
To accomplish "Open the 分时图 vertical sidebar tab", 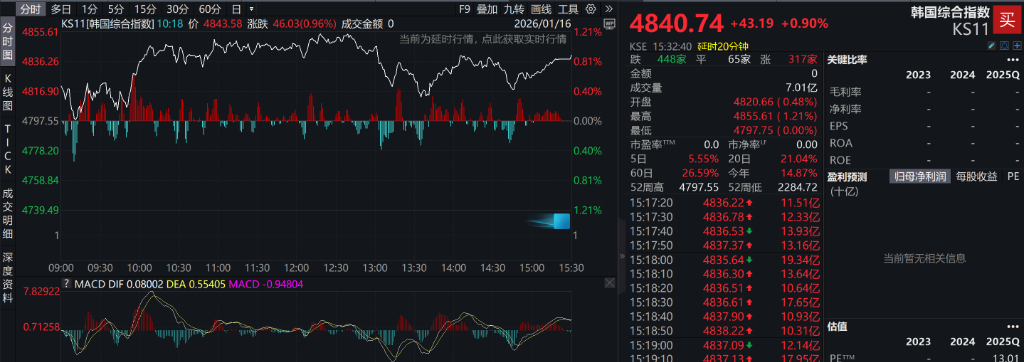I will [x=8, y=42].
